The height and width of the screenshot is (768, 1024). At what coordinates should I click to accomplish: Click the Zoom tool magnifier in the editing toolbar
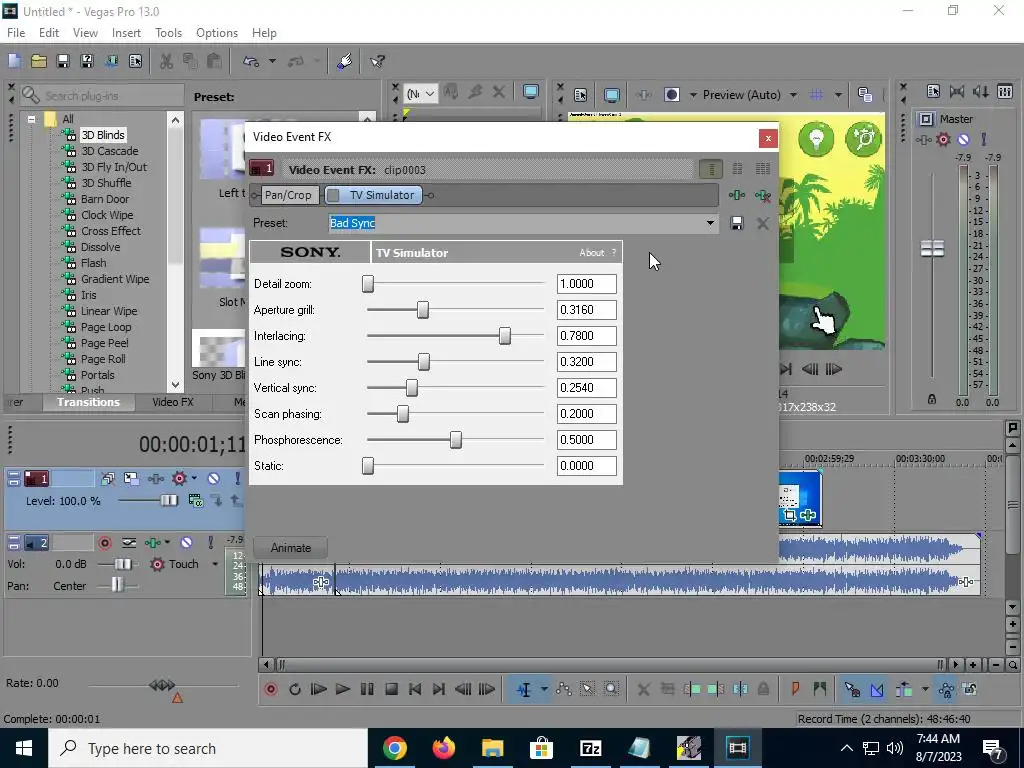pos(611,689)
